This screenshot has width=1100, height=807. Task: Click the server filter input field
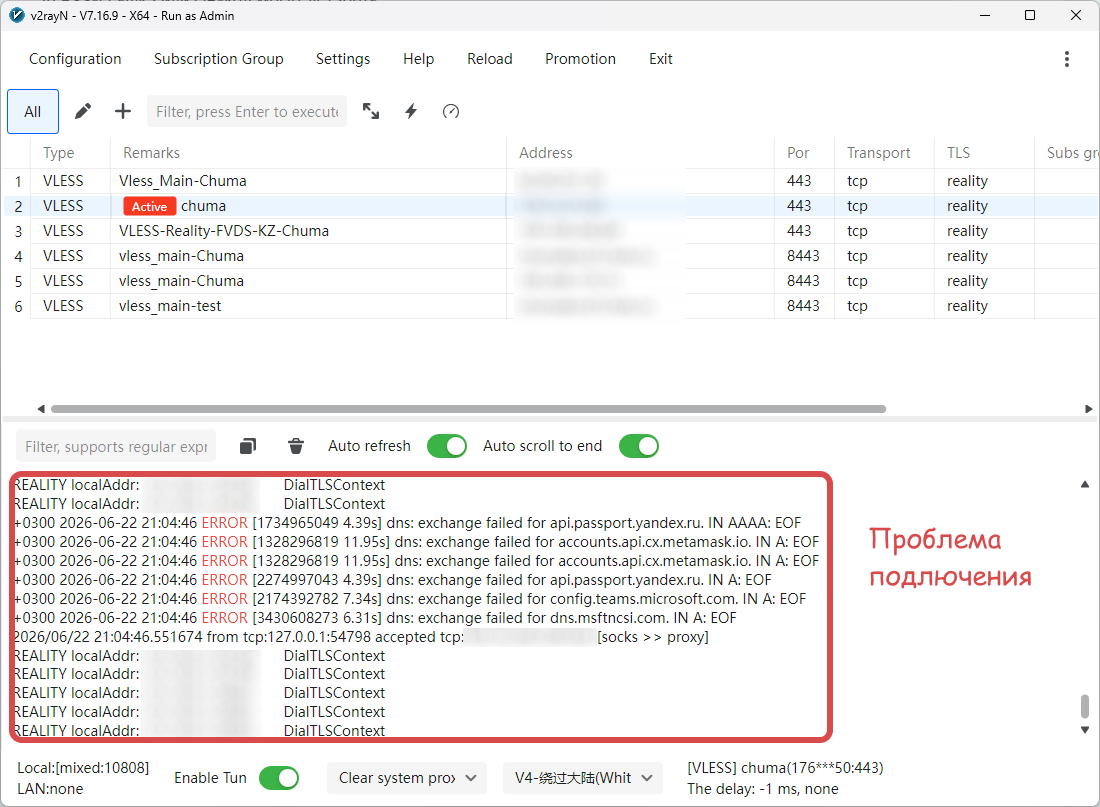[x=247, y=112]
